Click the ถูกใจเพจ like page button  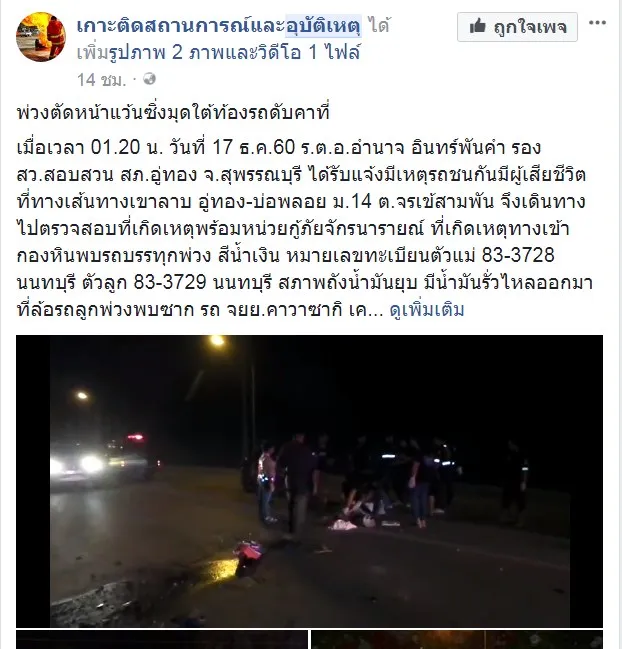(x=517, y=27)
